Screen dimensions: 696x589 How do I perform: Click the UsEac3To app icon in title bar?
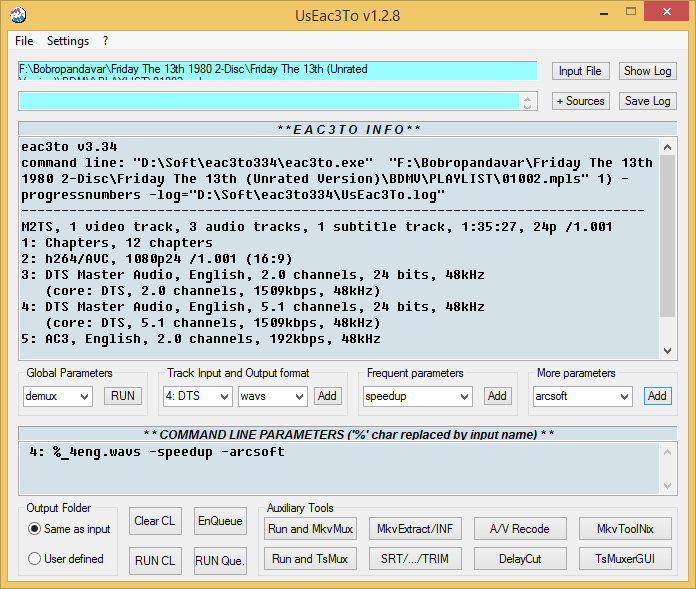[18, 15]
